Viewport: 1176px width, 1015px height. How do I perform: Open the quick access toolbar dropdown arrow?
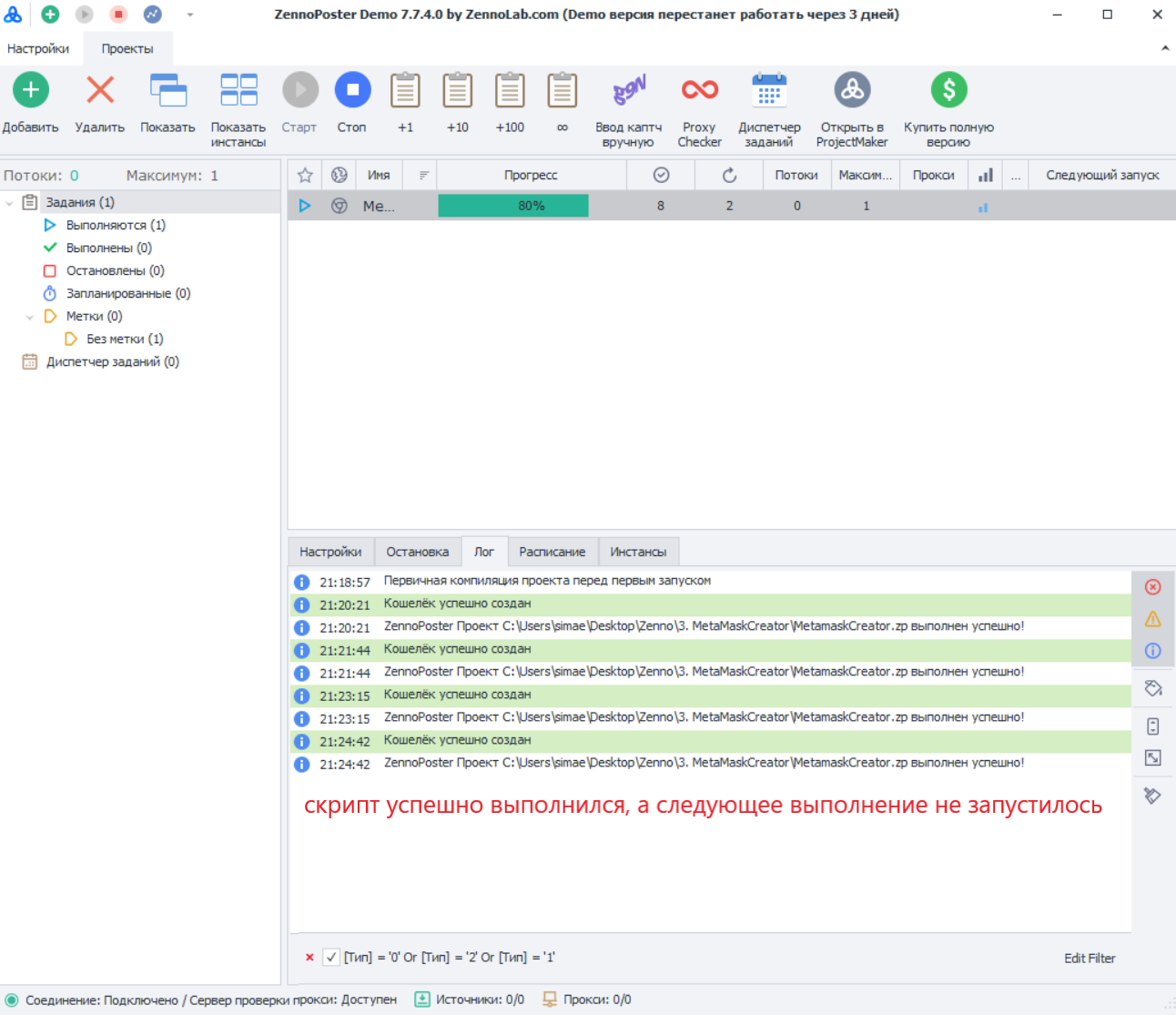pos(190,15)
